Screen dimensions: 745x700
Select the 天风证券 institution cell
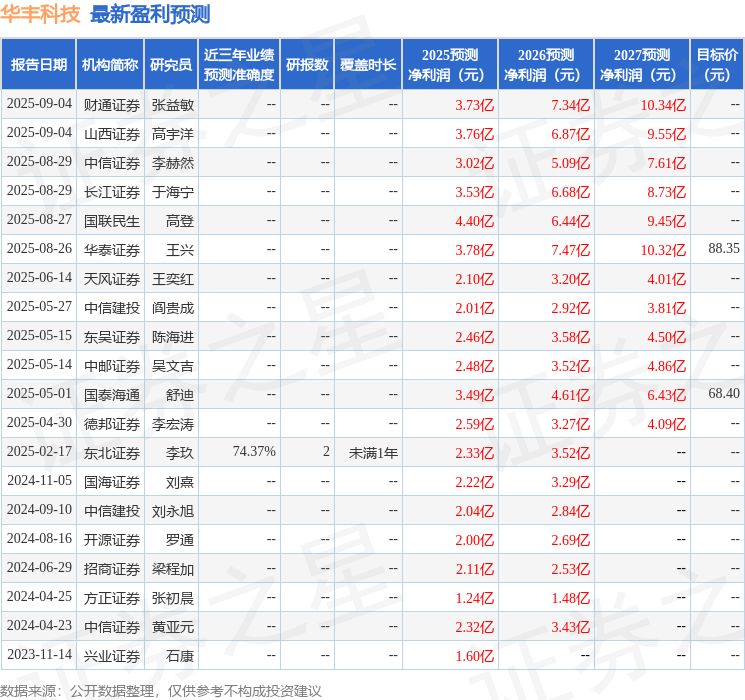pos(112,279)
